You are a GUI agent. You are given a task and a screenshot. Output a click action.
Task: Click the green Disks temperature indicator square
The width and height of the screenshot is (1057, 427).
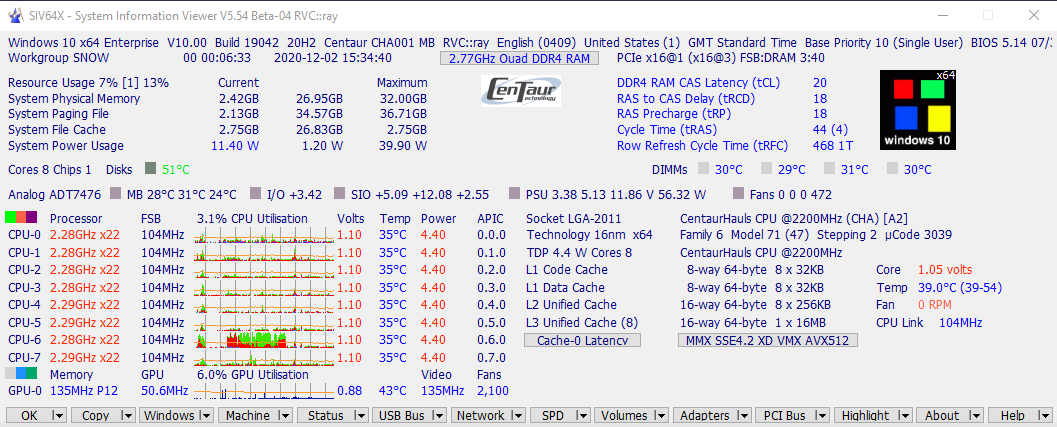click(151, 169)
